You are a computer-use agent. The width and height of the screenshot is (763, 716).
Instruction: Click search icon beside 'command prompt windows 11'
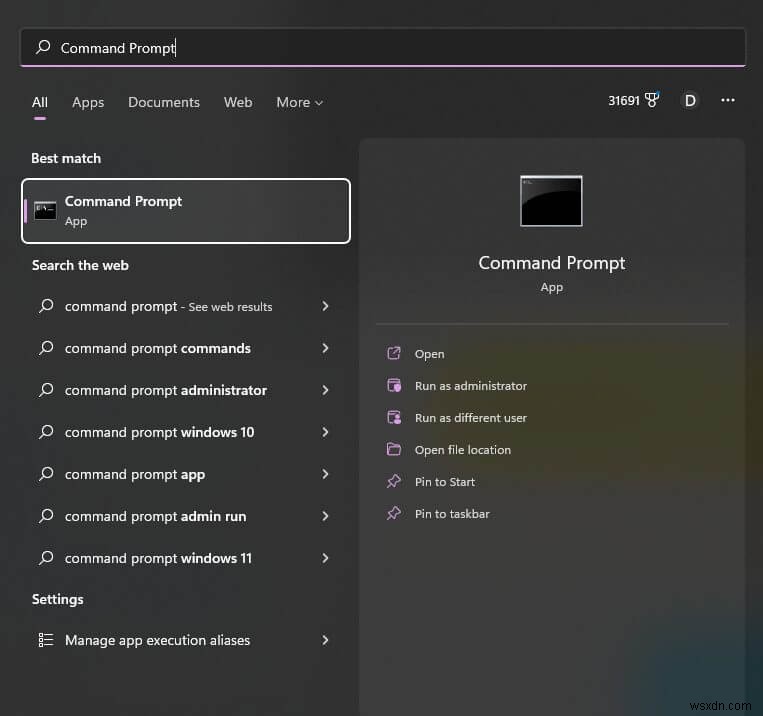[x=46, y=557]
